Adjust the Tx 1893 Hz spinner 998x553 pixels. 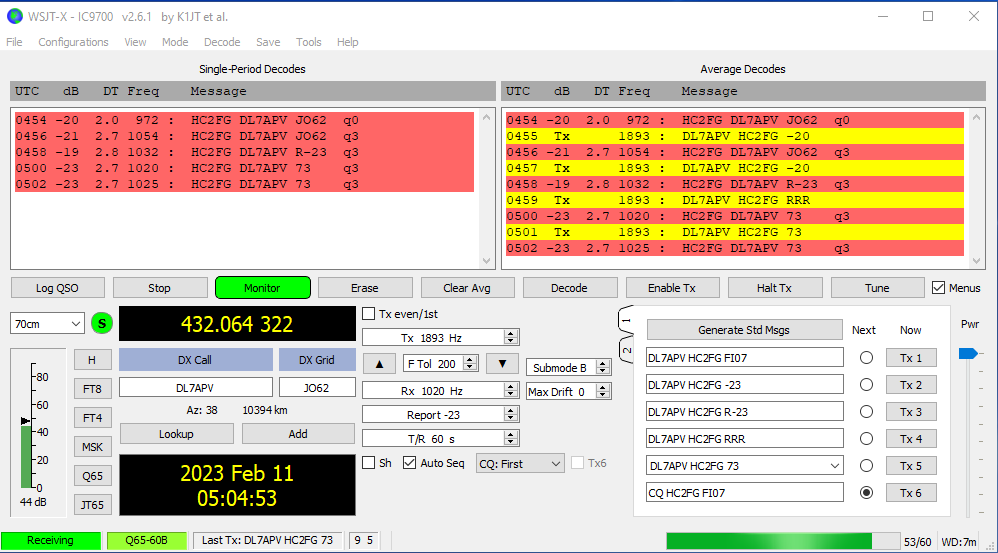tap(510, 338)
